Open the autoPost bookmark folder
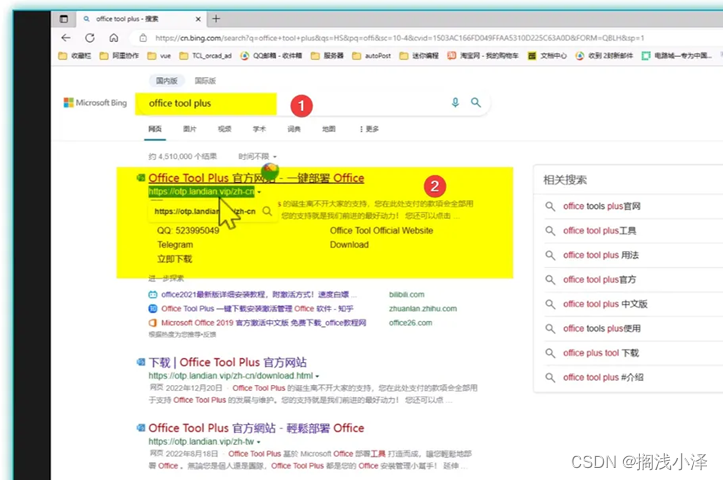The width and height of the screenshot is (723, 480). pos(371,56)
